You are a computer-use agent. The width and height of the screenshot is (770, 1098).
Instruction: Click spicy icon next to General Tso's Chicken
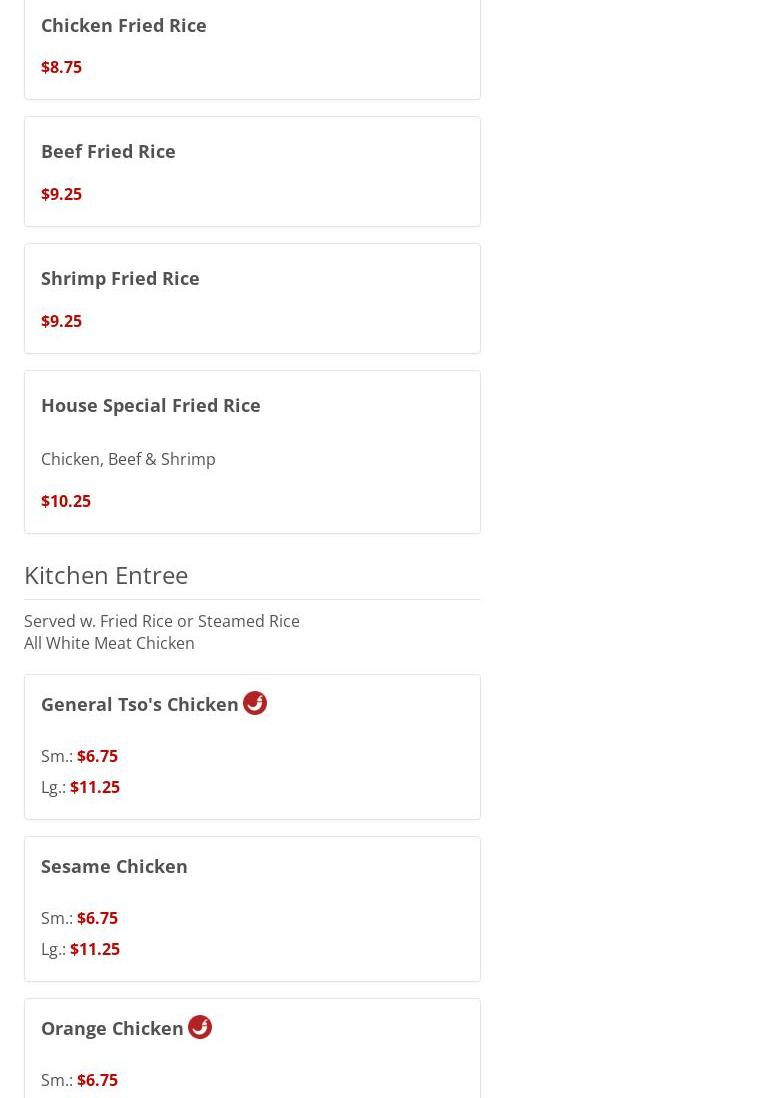[x=255, y=702]
